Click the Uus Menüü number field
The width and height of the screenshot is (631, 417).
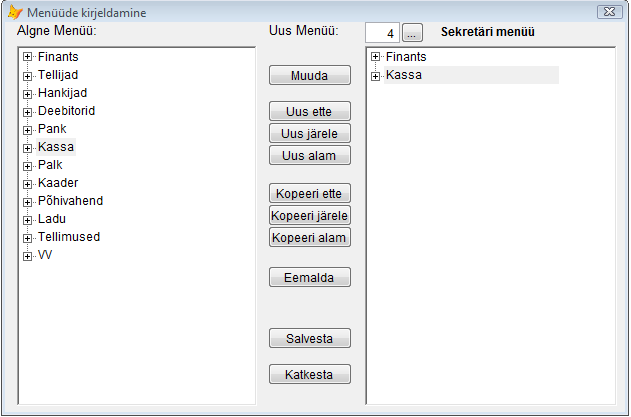(x=382, y=33)
